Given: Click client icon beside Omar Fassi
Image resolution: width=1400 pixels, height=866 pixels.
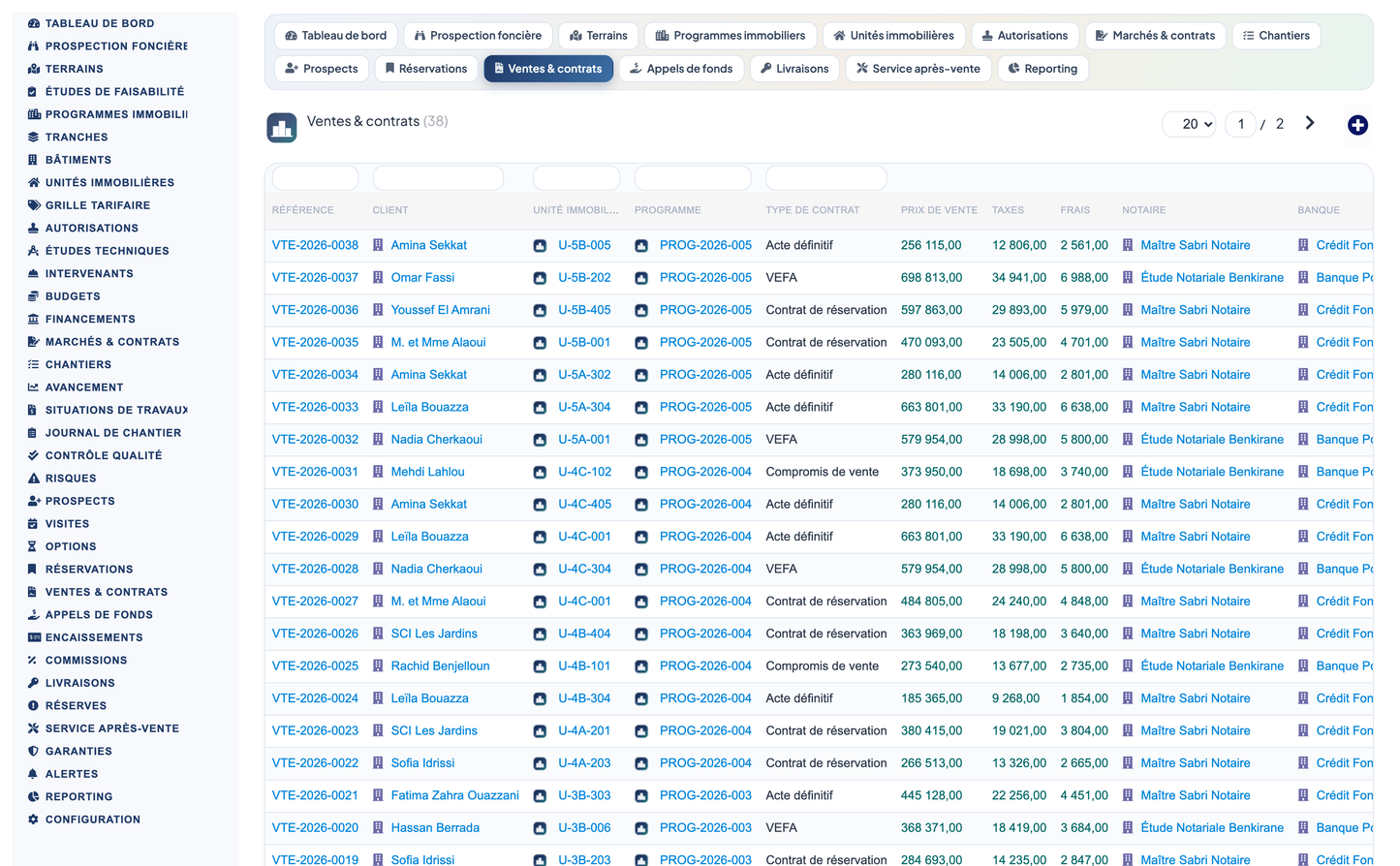Looking at the screenshot, I should [x=379, y=278].
